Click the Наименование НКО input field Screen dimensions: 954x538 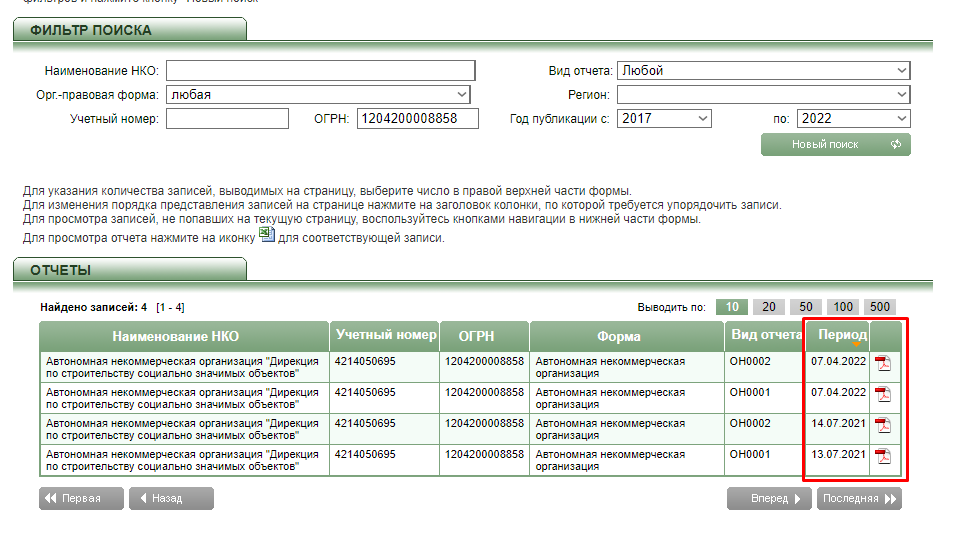321,71
